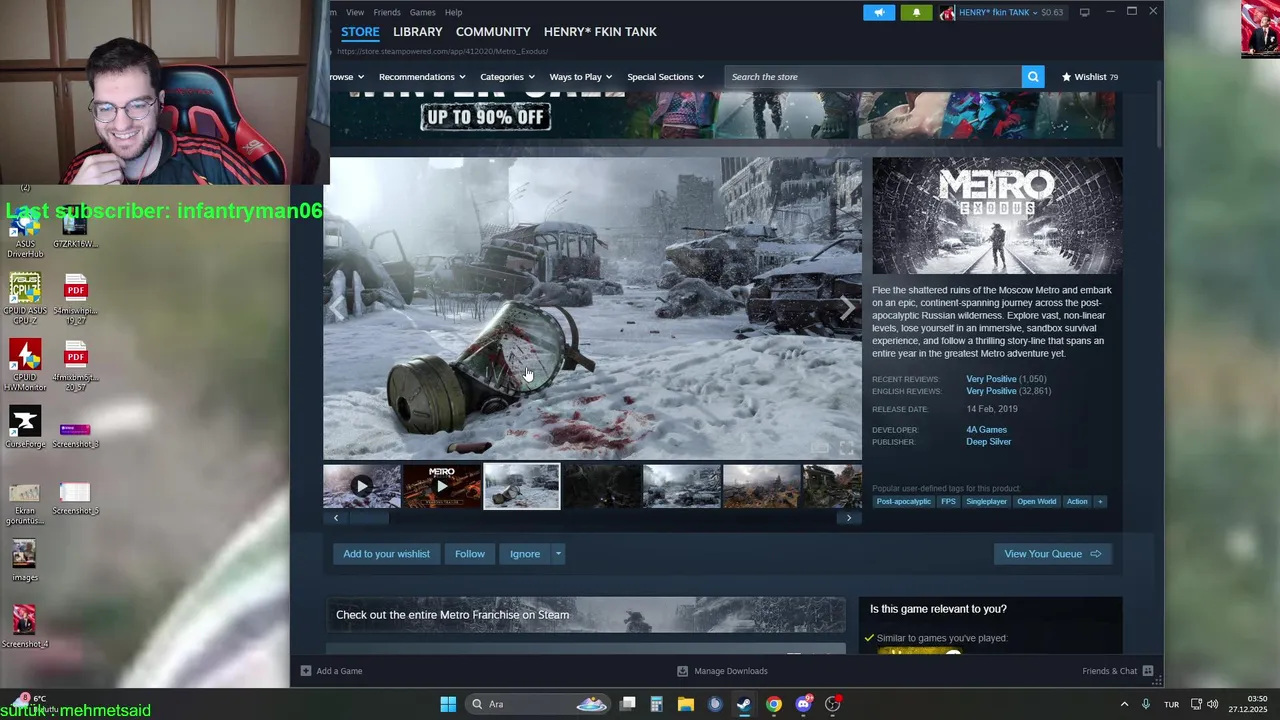Open Calculator from the taskbar
This screenshot has width=1280, height=720.
coord(656,704)
